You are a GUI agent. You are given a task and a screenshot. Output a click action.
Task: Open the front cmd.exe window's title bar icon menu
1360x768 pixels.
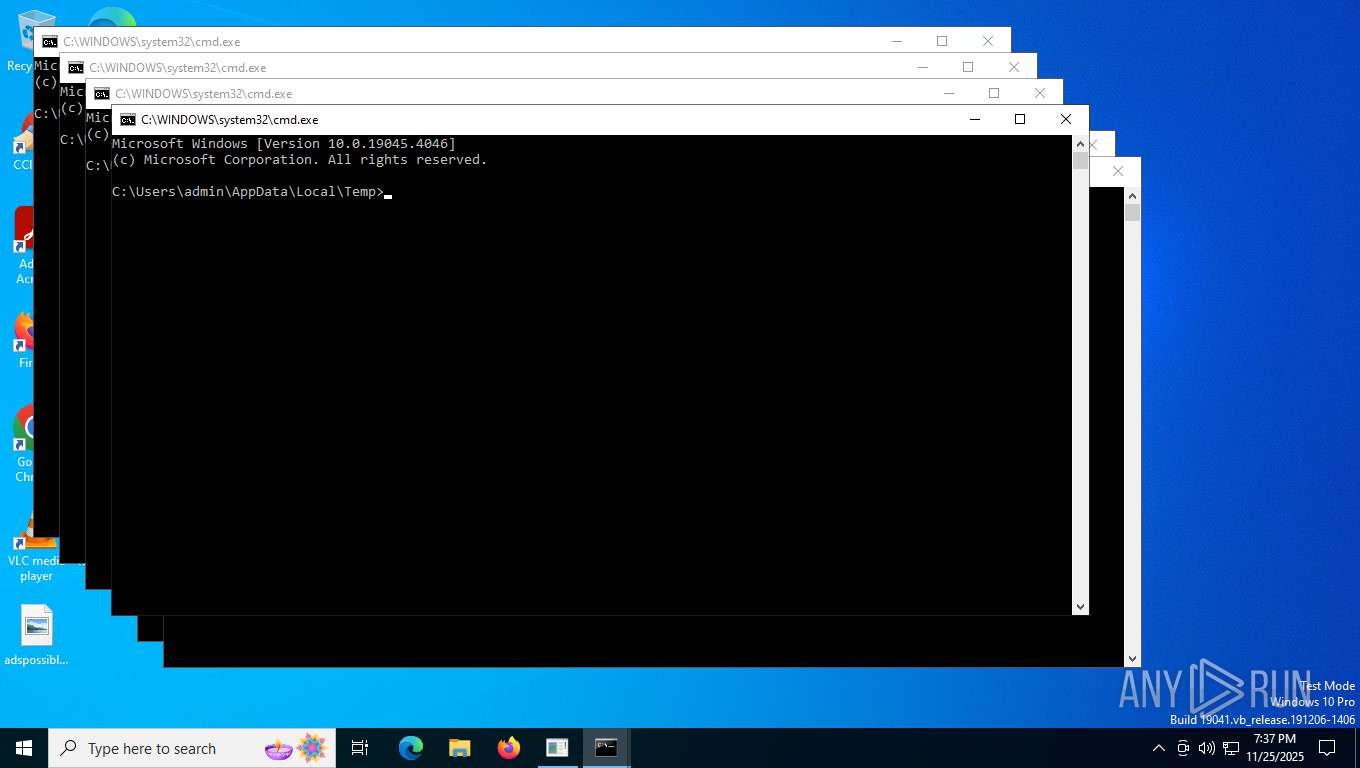pos(127,120)
